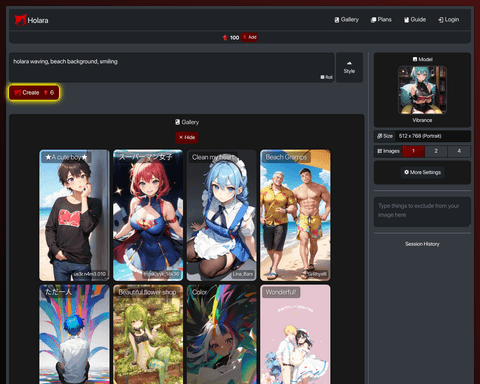Image resolution: width=480 pixels, height=384 pixels.
Task: Select 4 images count
Action: pyautogui.click(x=459, y=151)
